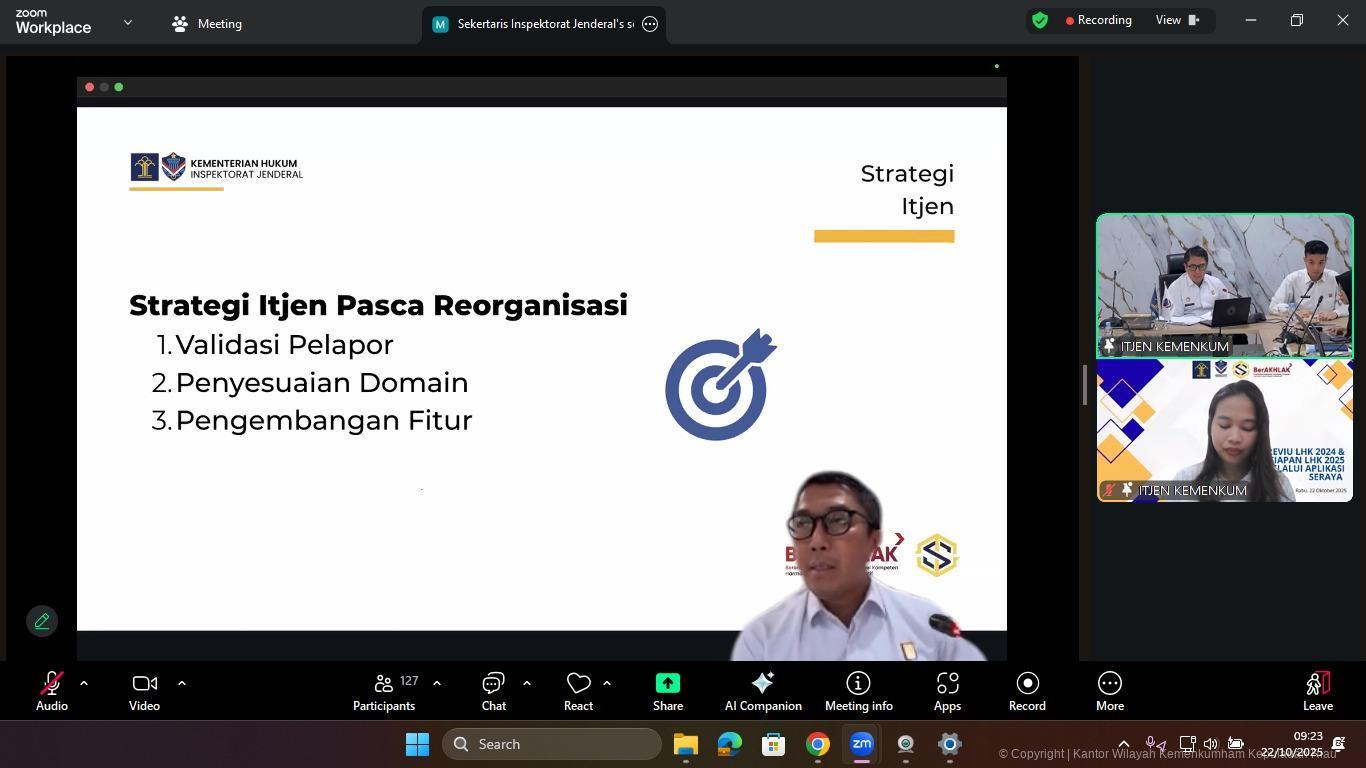The height and width of the screenshot is (768, 1366).
Task: Open the React emoji menu
Action: 578,691
